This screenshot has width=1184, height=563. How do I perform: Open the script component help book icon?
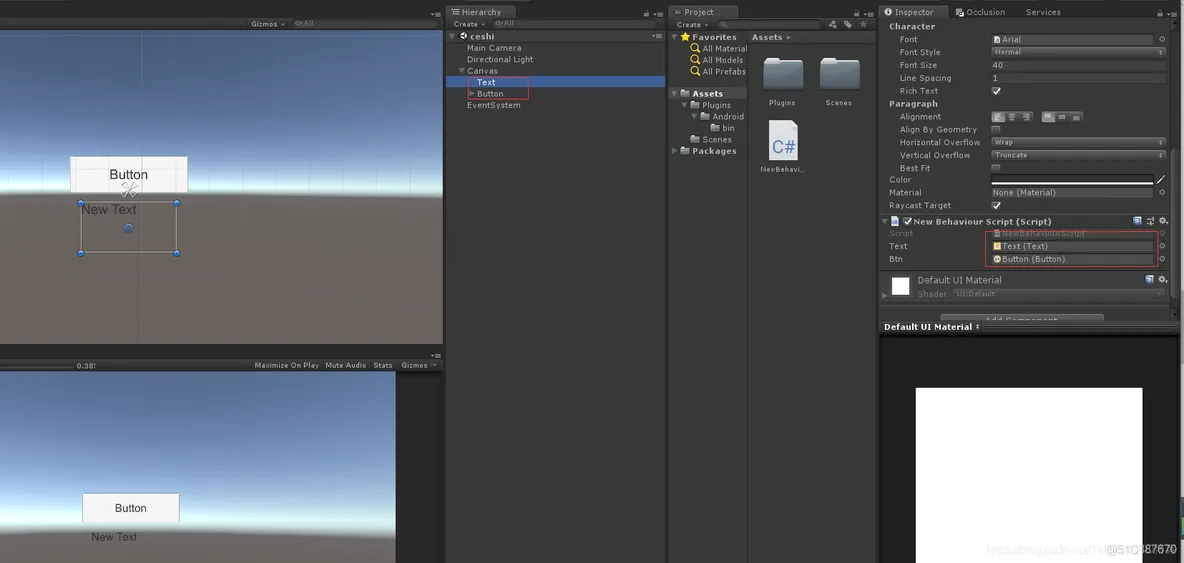[1137, 221]
